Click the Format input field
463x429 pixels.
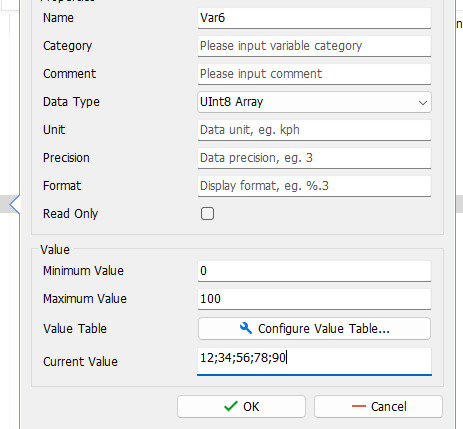coord(314,186)
